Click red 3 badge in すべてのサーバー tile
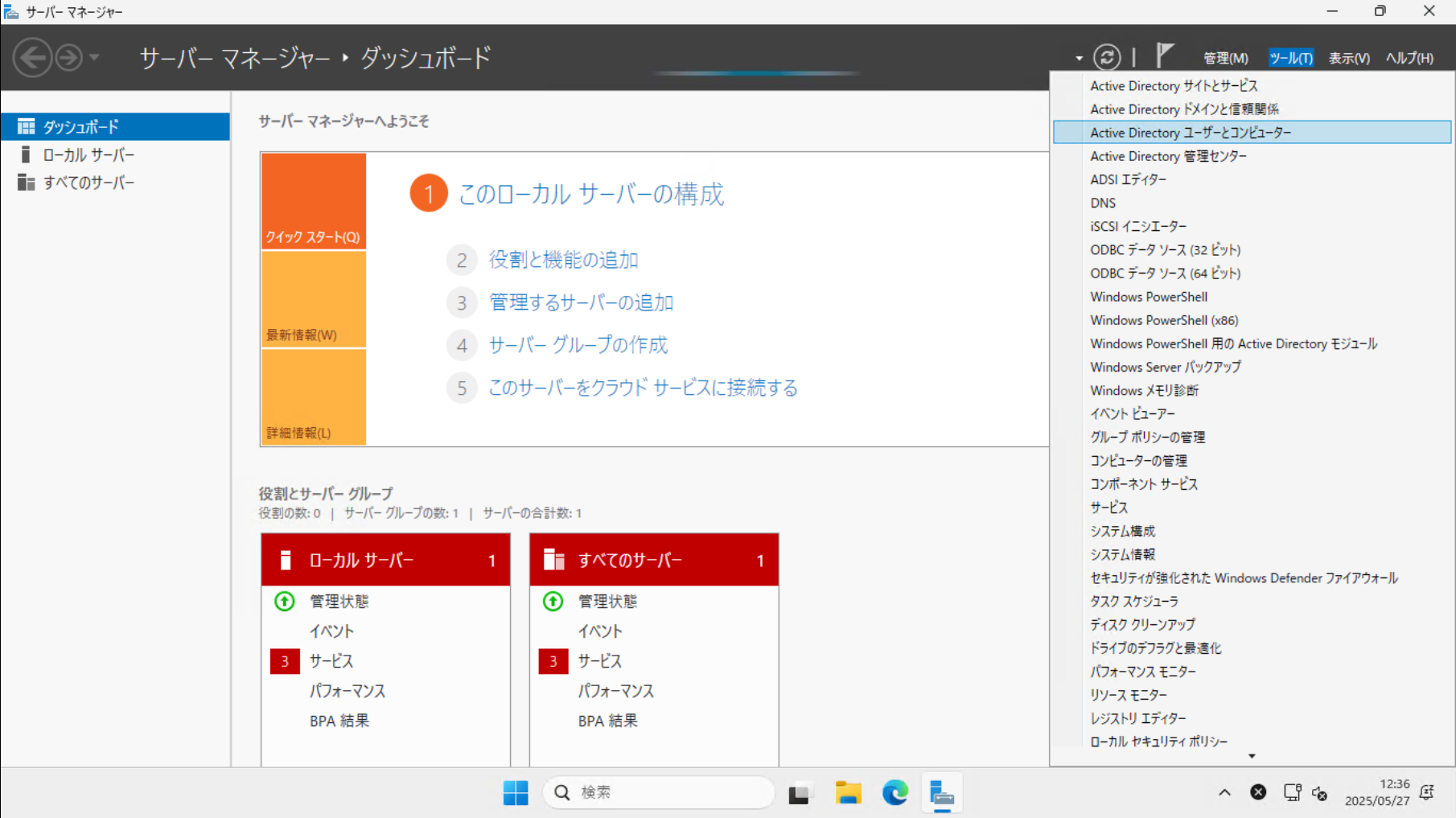This screenshot has height=818, width=1456. point(553,661)
